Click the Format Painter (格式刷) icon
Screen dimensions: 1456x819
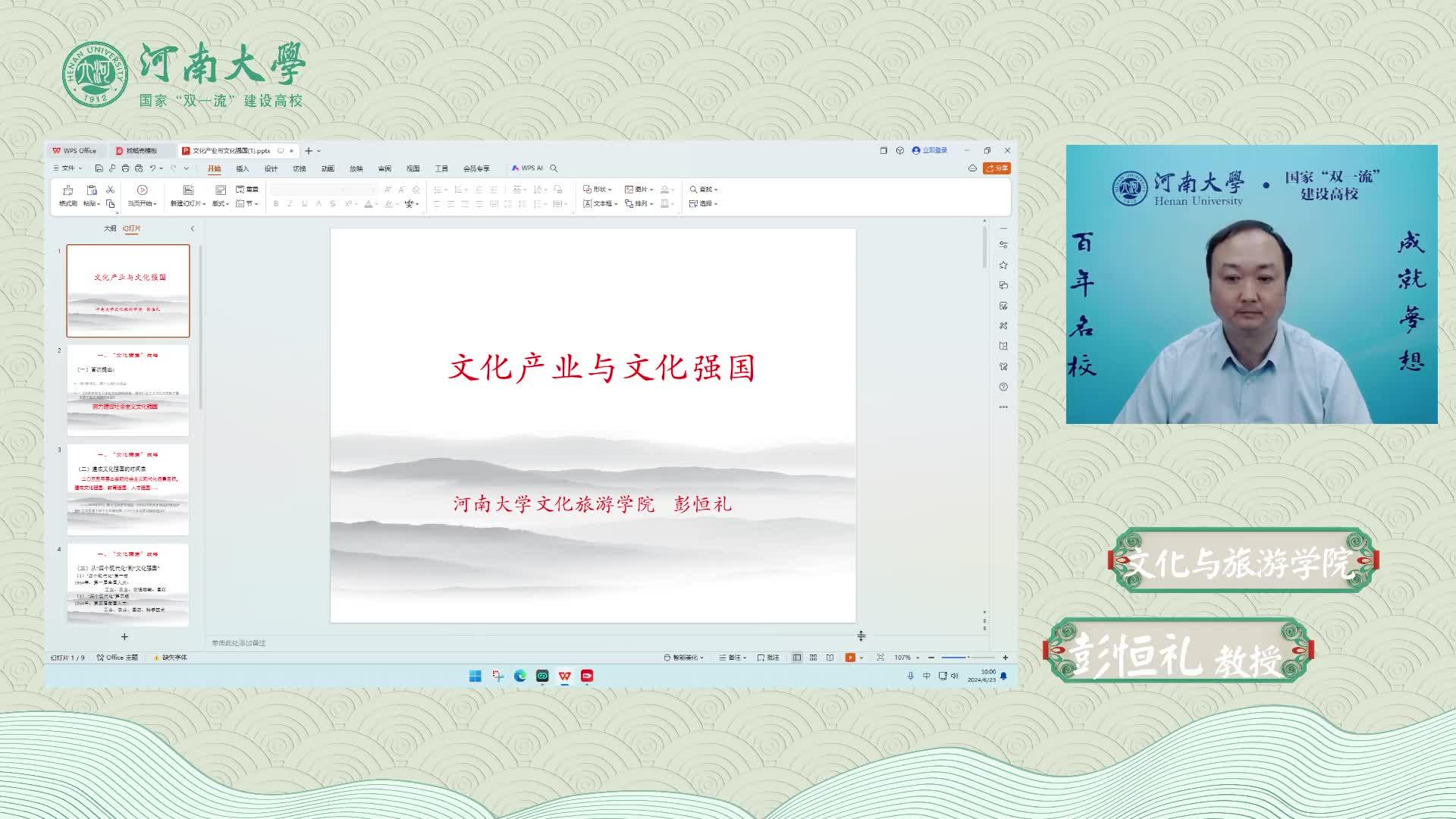(x=67, y=190)
